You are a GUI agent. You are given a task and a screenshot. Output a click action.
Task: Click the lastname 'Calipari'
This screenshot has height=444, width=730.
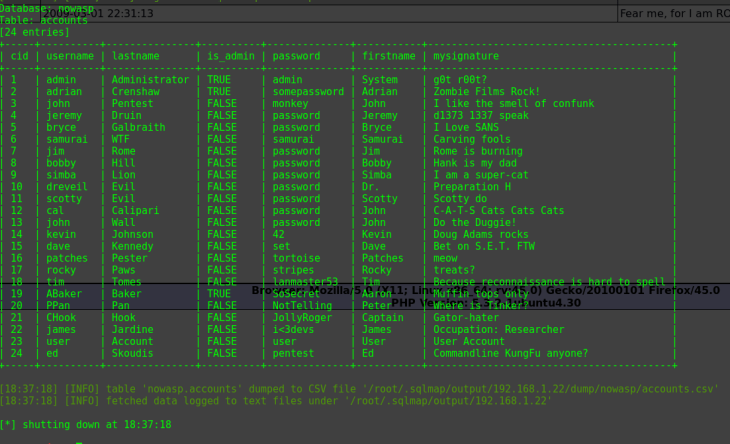135,210
